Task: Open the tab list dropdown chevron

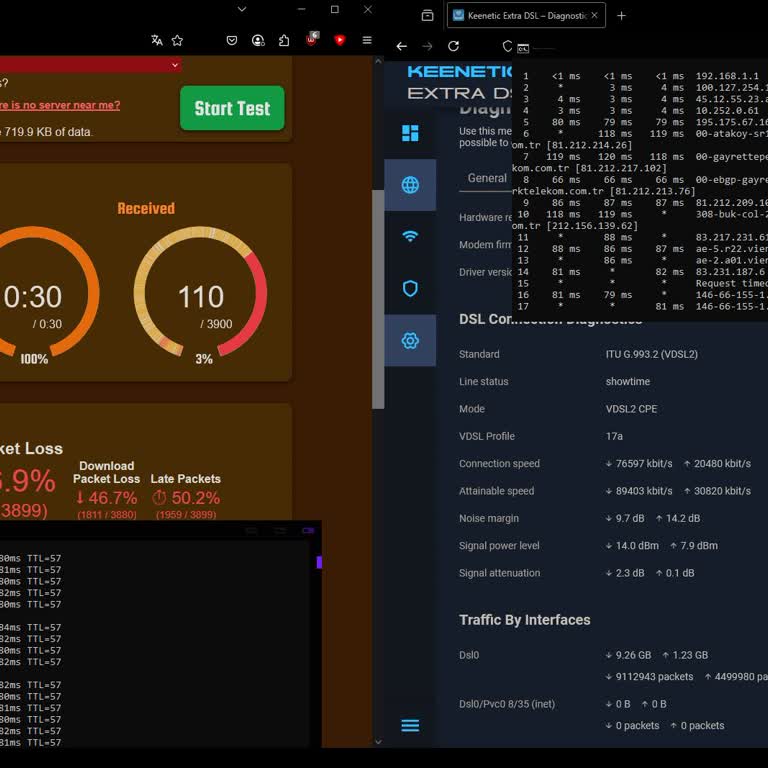Action: click(241, 10)
